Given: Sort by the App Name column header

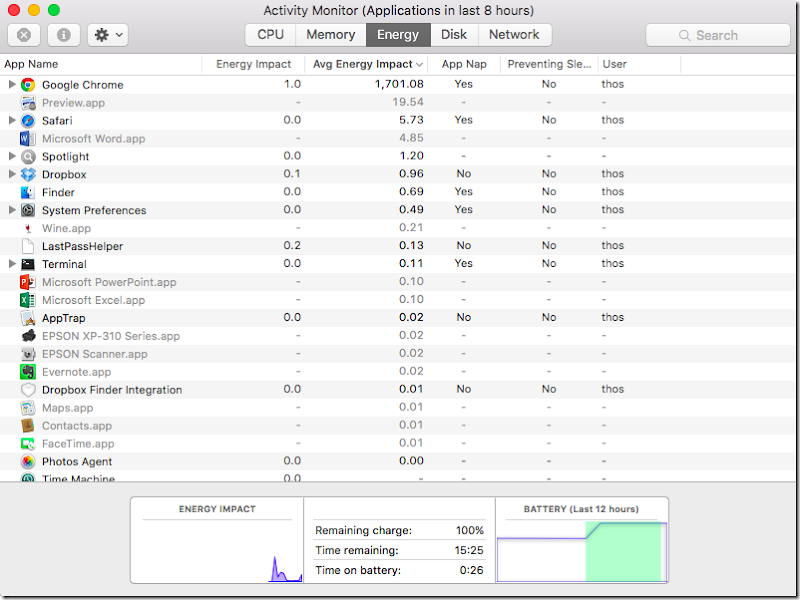Looking at the screenshot, I should (101, 64).
